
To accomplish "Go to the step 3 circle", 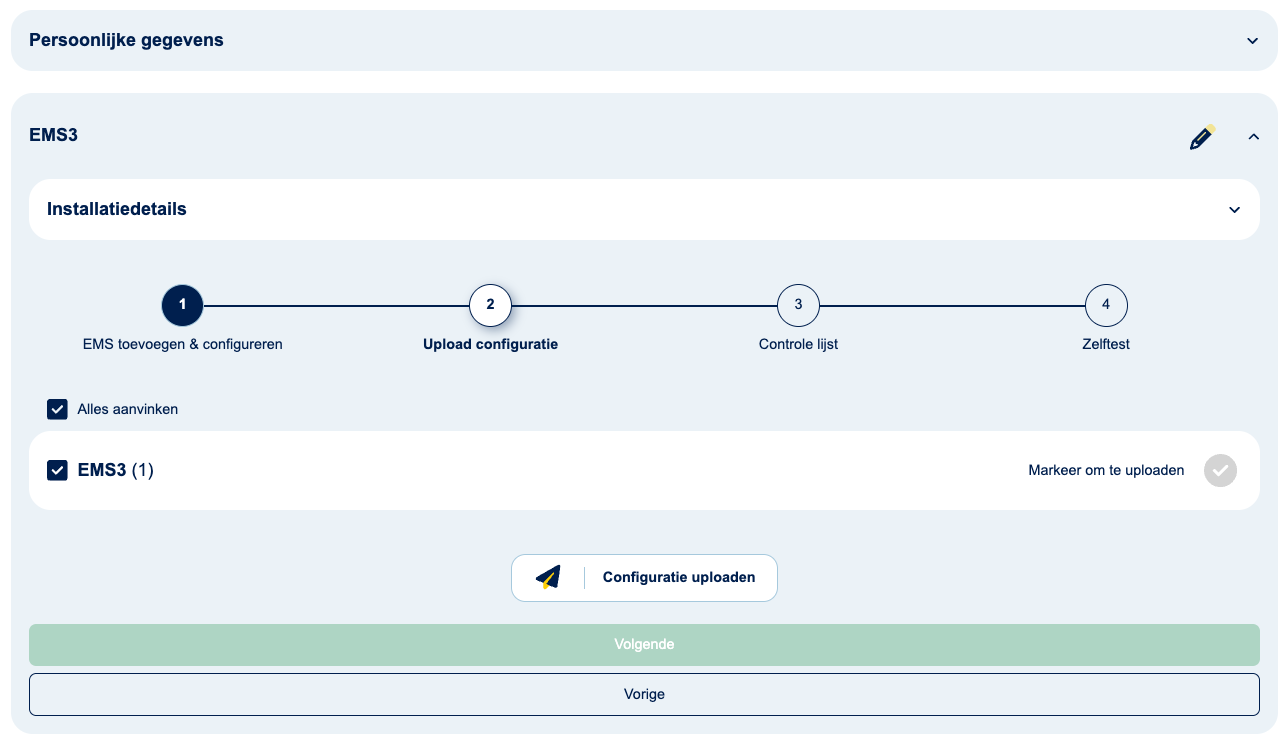I will [x=798, y=305].
